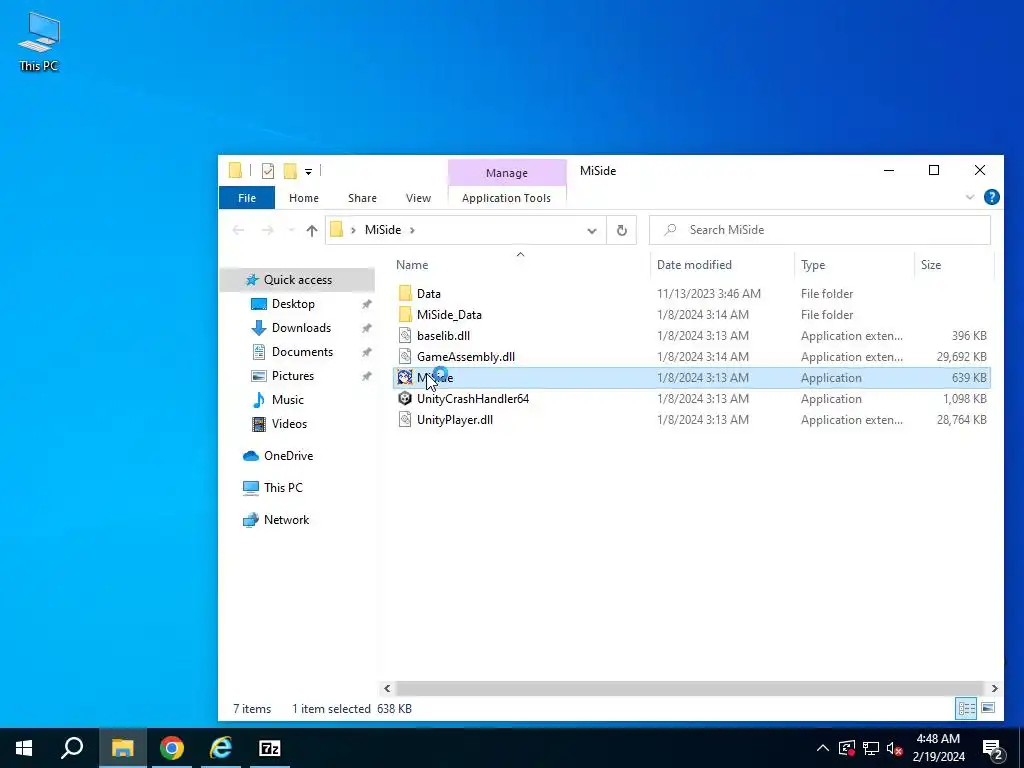Show hidden system tray icons
This screenshot has height=768, width=1024.
tap(823, 748)
